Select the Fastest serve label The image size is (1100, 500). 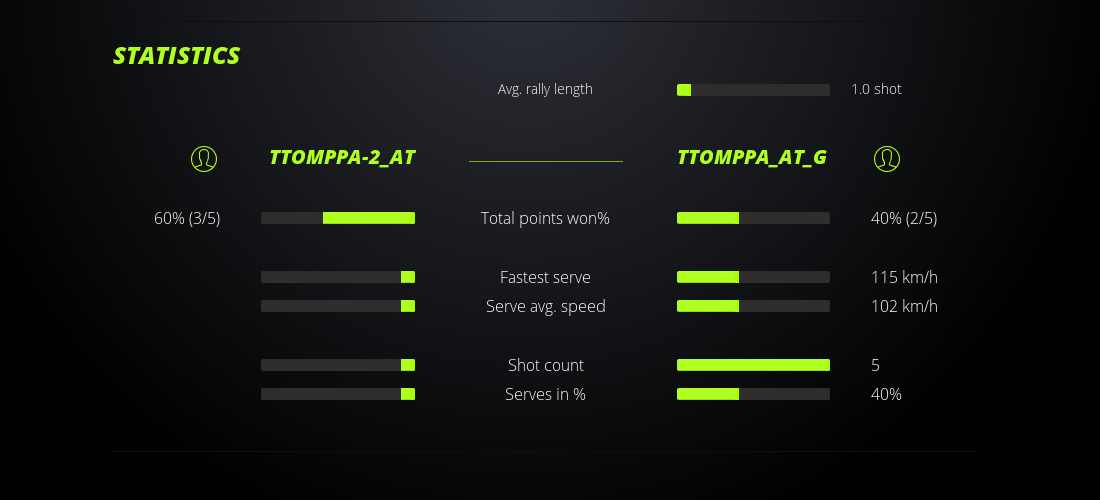coord(545,277)
